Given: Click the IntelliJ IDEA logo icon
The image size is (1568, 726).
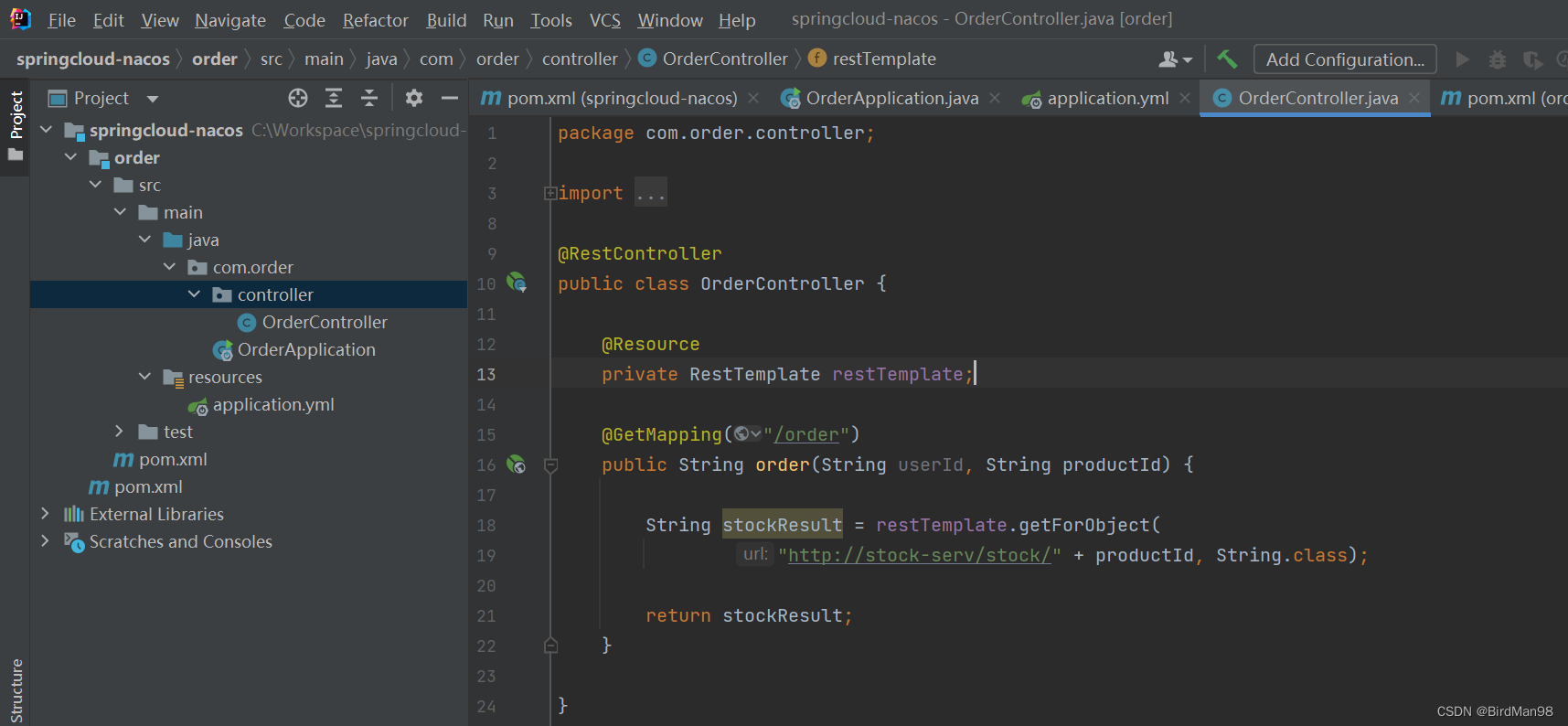Looking at the screenshot, I should pyautogui.click(x=20, y=19).
